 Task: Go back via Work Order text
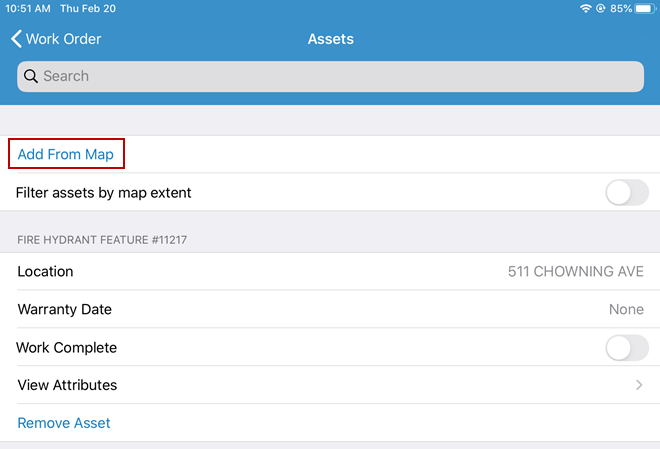[x=64, y=39]
